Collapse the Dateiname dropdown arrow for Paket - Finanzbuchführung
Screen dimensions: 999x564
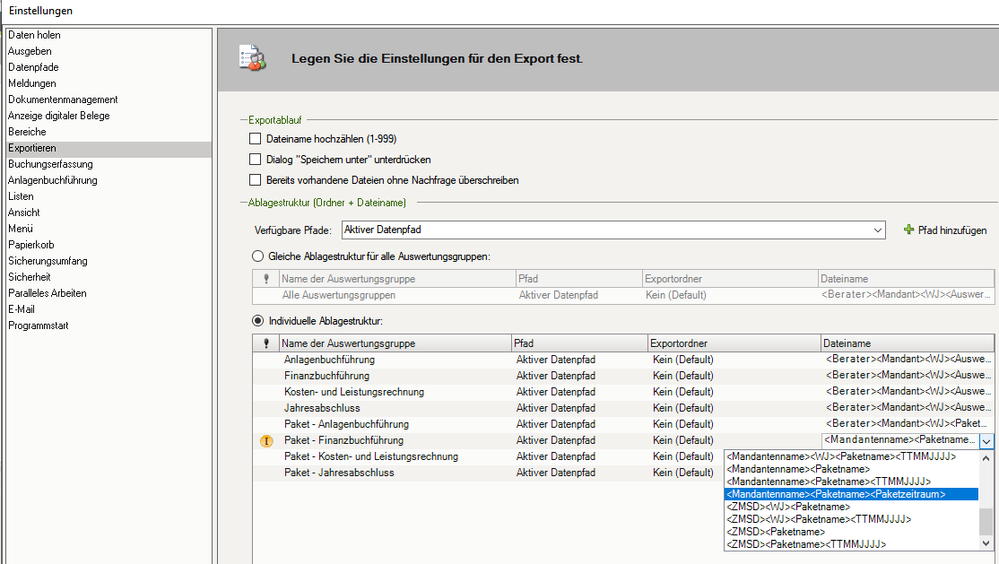click(x=986, y=440)
